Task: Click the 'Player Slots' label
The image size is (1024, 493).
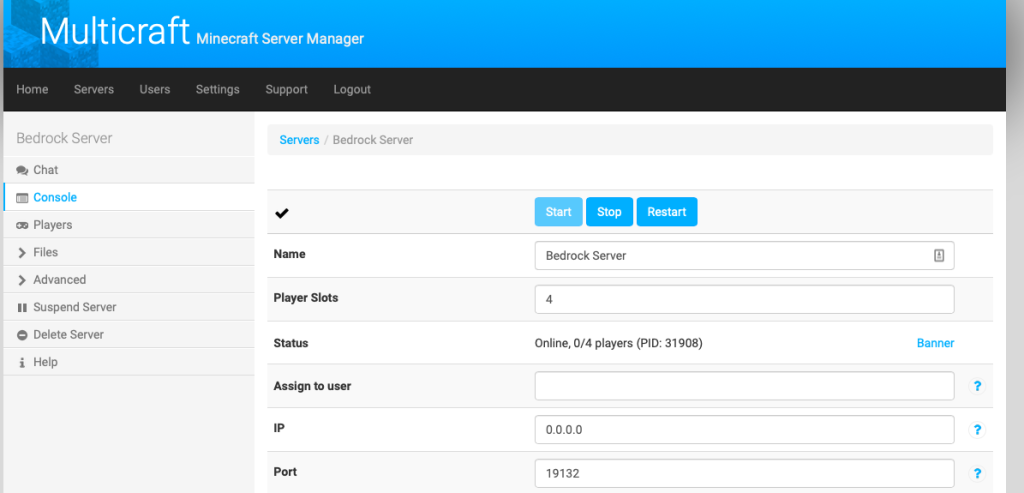Action: [x=306, y=298]
